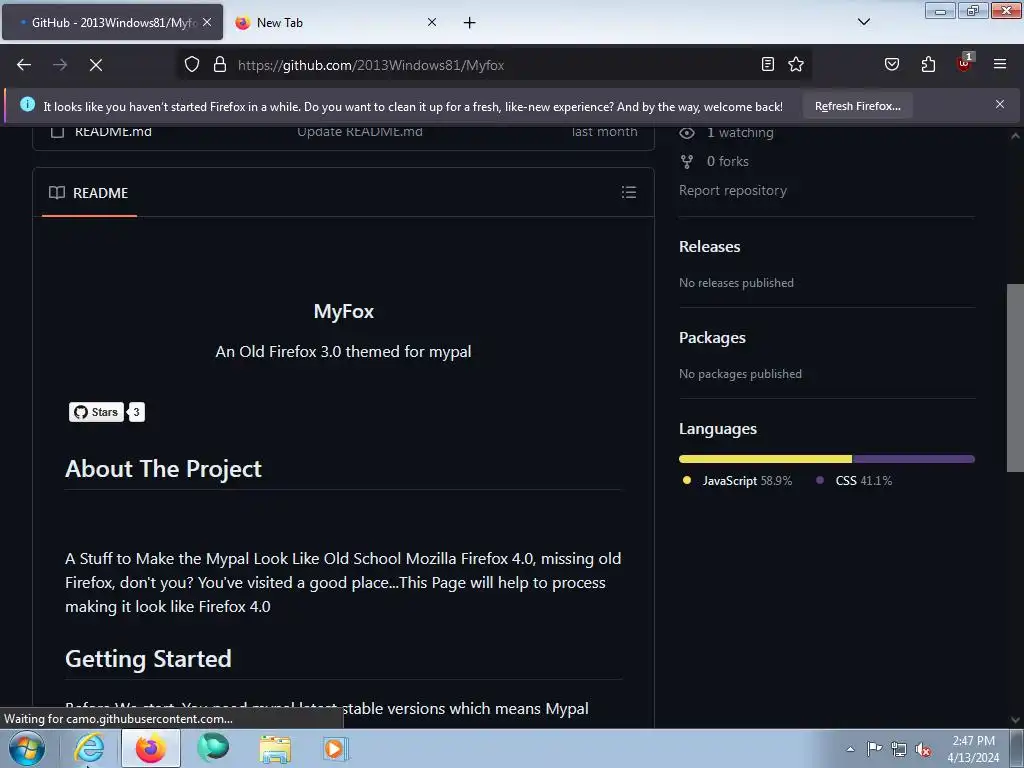This screenshot has height=768, width=1024.
Task: Click the GitHub Stars badge
Action: 97,412
